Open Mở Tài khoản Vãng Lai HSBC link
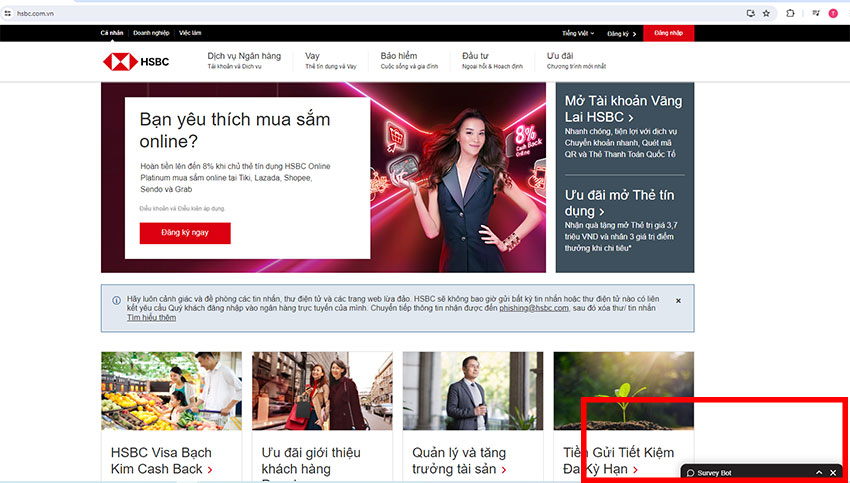Image resolution: width=850 pixels, height=483 pixels. [x=623, y=109]
